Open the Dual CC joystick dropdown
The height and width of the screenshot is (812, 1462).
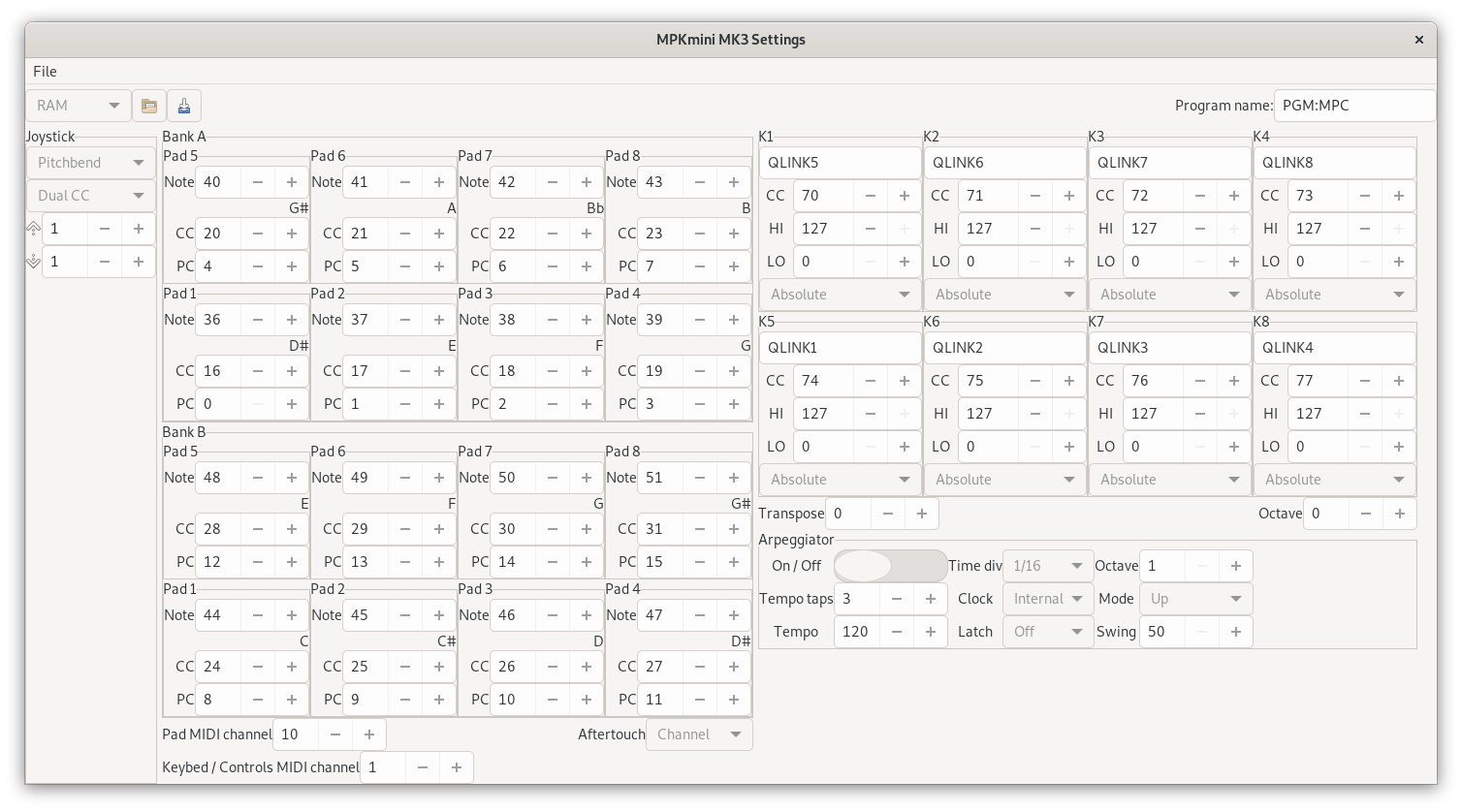point(91,196)
